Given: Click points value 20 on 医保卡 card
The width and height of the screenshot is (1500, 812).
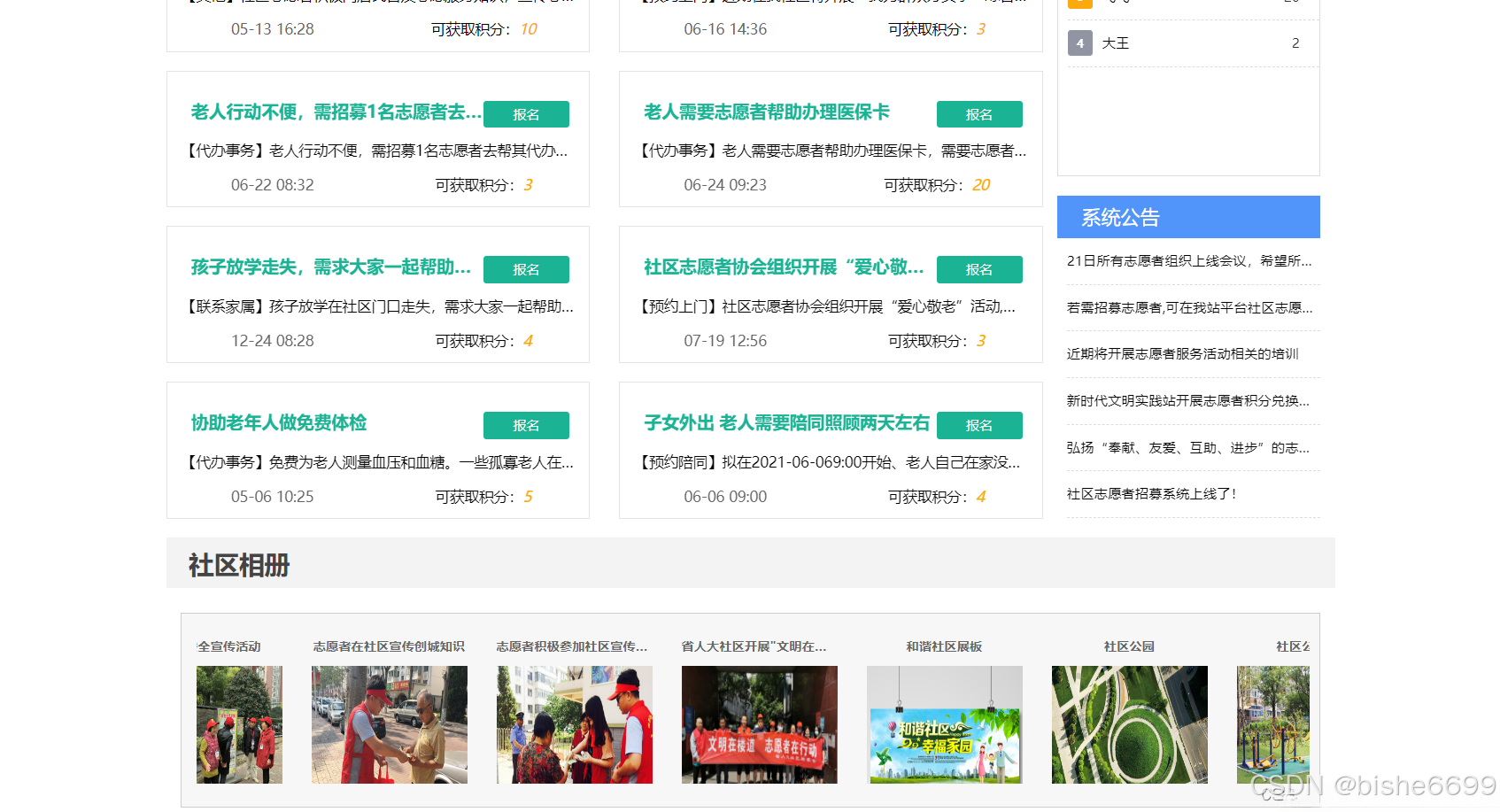Looking at the screenshot, I should pos(981,185).
